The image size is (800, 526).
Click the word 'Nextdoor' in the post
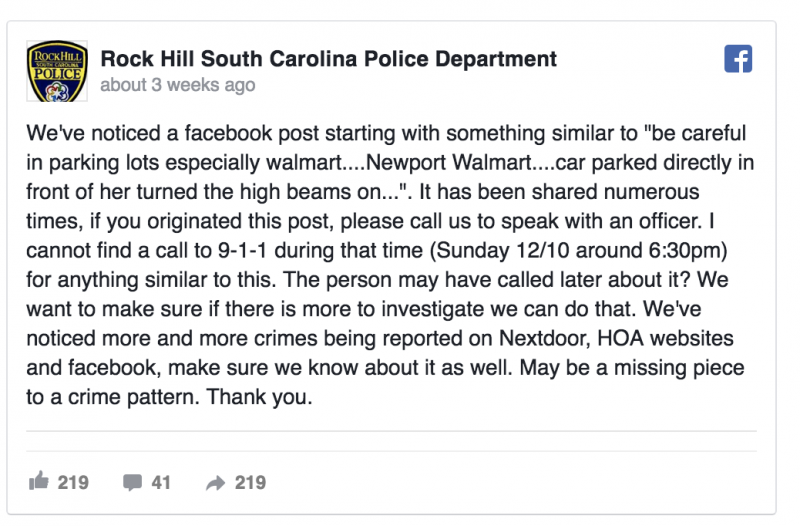pos(544,338)
